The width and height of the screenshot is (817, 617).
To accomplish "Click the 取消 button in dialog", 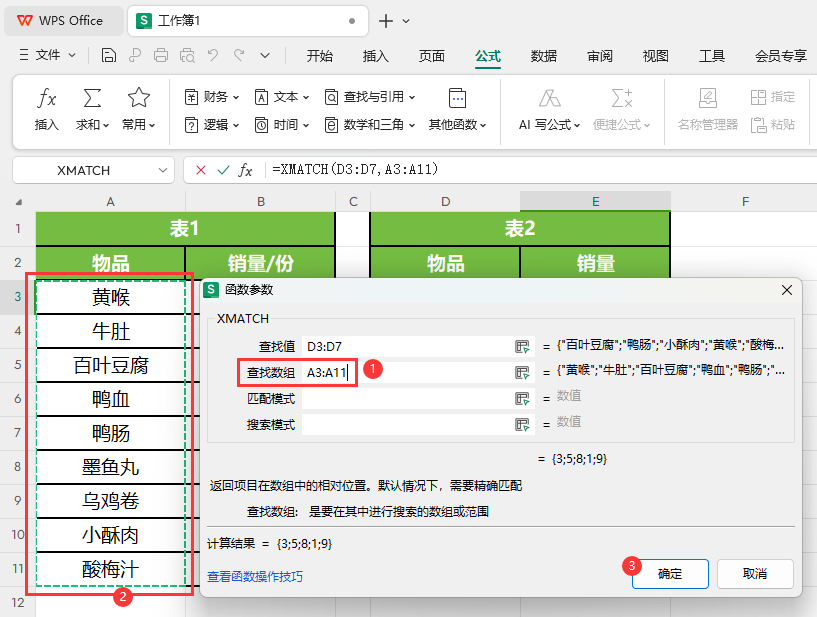I will click(x=755, y=574).
